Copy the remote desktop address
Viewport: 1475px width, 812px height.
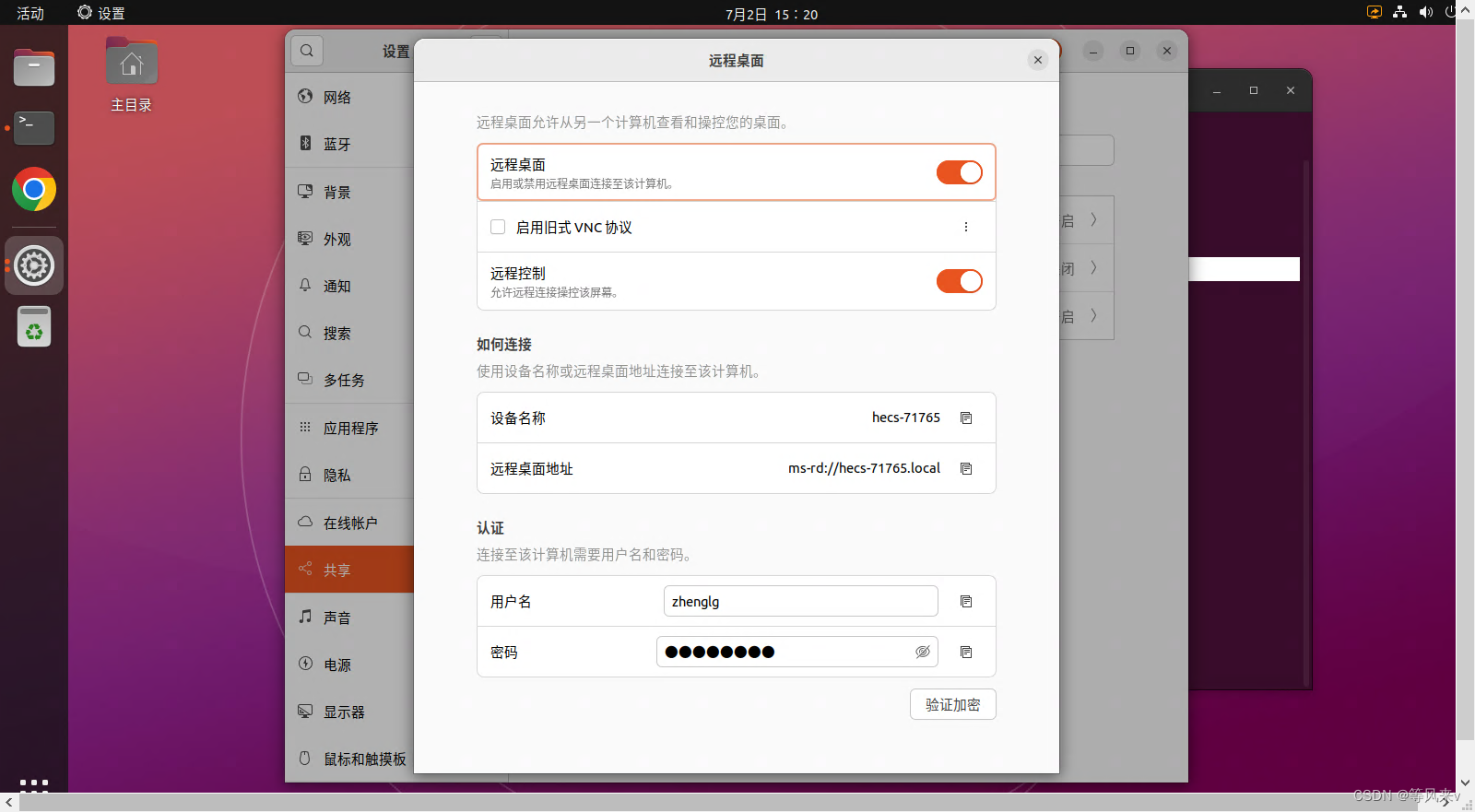coord(966,468)
